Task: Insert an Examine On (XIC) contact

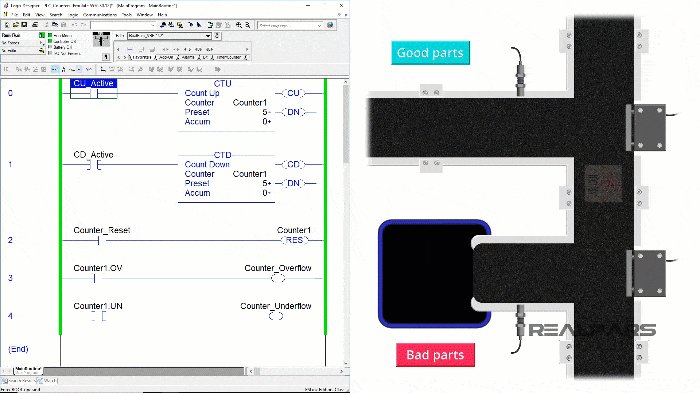Action: tap(165, 49)
